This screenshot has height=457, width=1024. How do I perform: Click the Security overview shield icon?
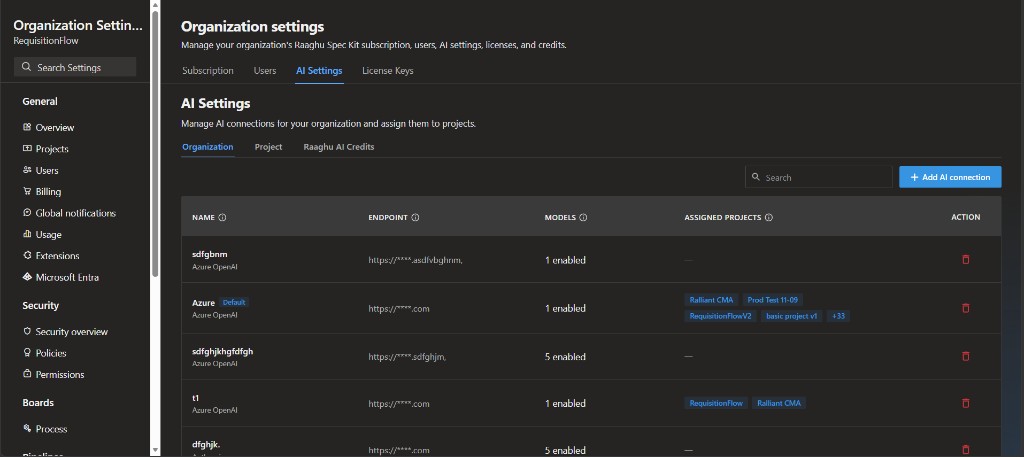[27, 332]
